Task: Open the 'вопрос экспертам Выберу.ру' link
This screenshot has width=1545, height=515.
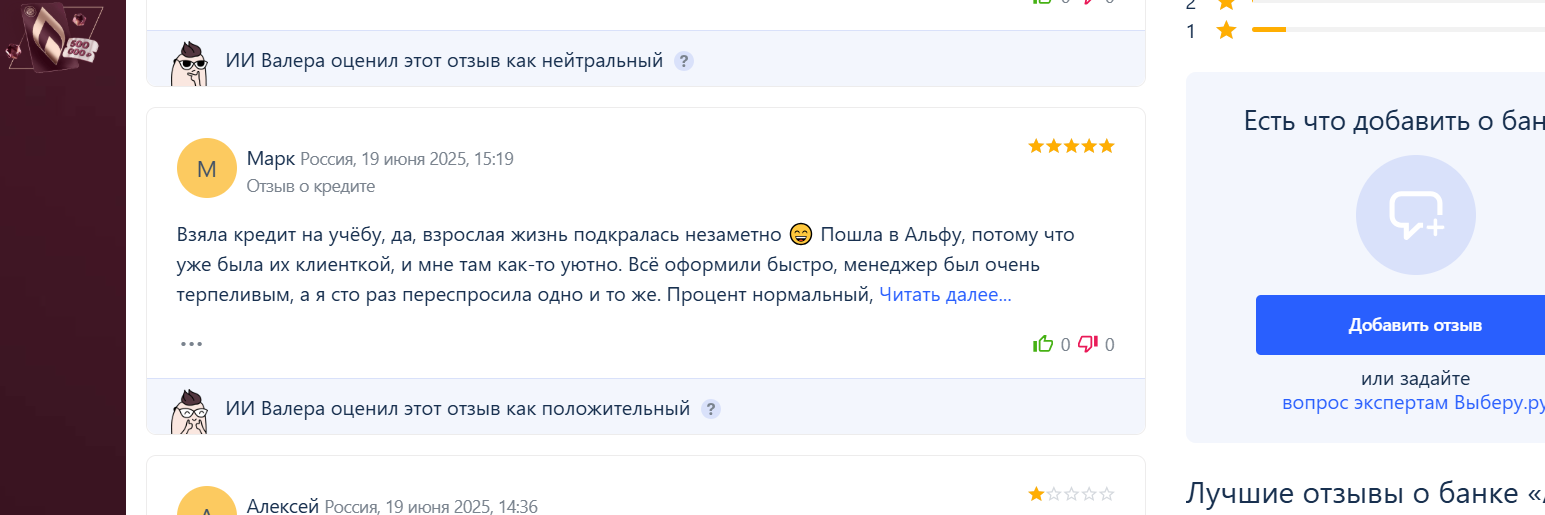Action: (x=1413, y=403)
